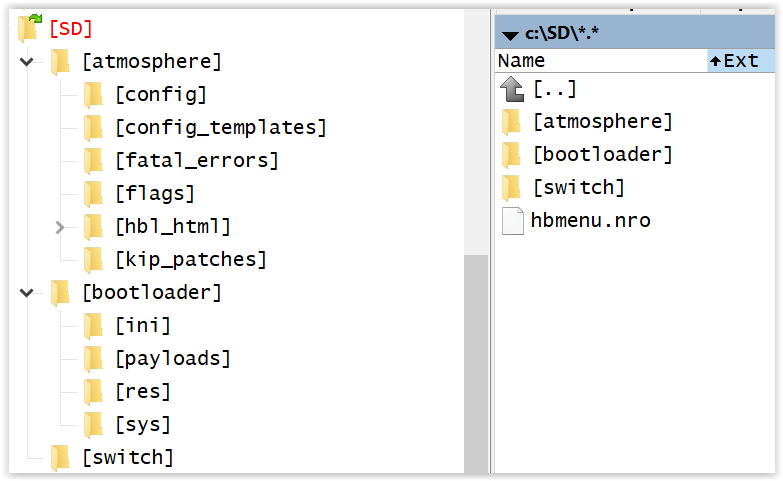Image resolution: width=783 pixels, height=481 pixels.
Task: Click the parent directory up-arrow icon
Action: pos(512,89)
